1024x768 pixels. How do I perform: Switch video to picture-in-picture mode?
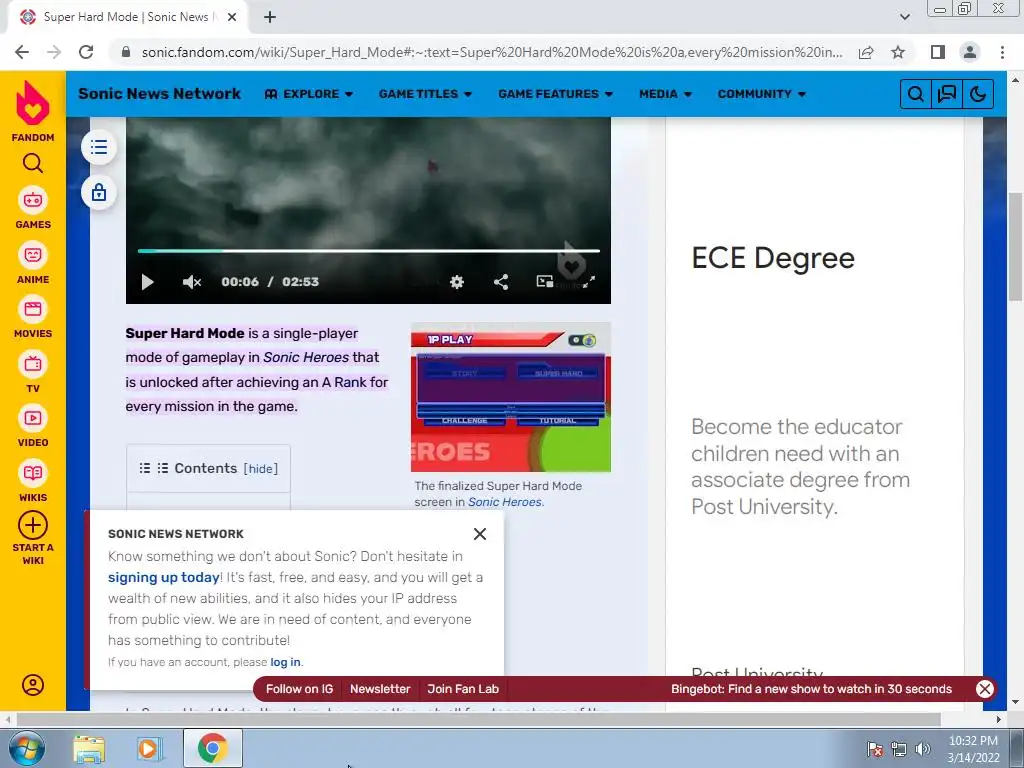pyautogui.click(x=545, y=281)
